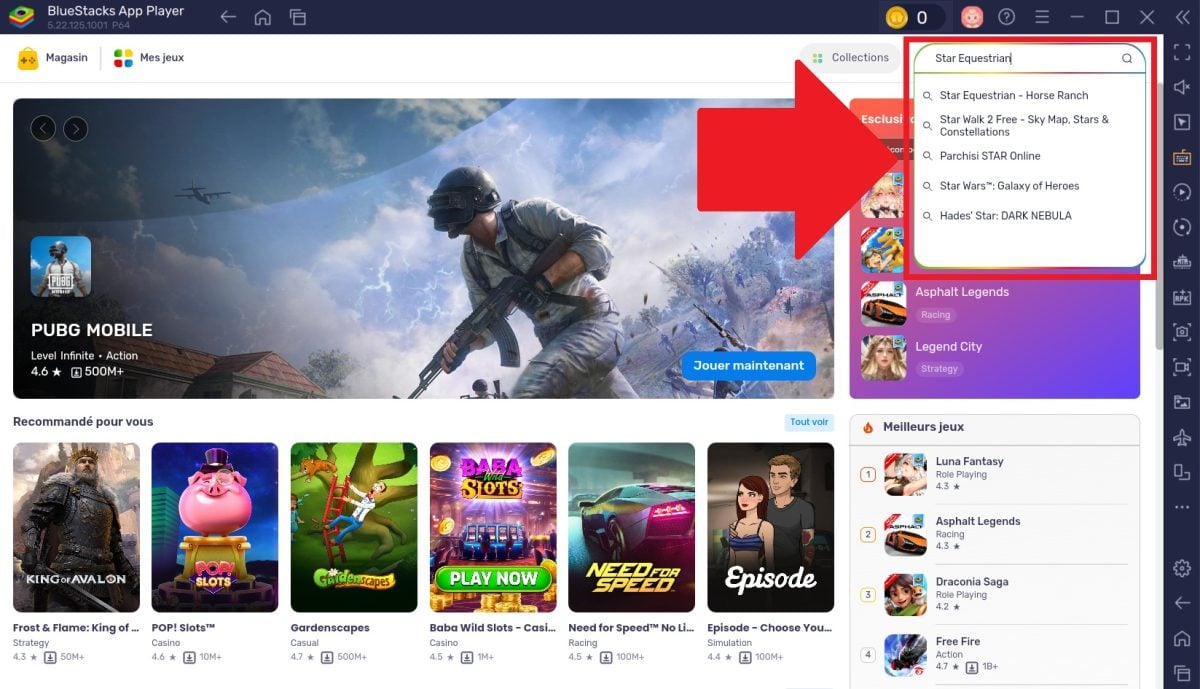Click the home icon in top title bar
The image size is (1200, 689).
point(262,17)
